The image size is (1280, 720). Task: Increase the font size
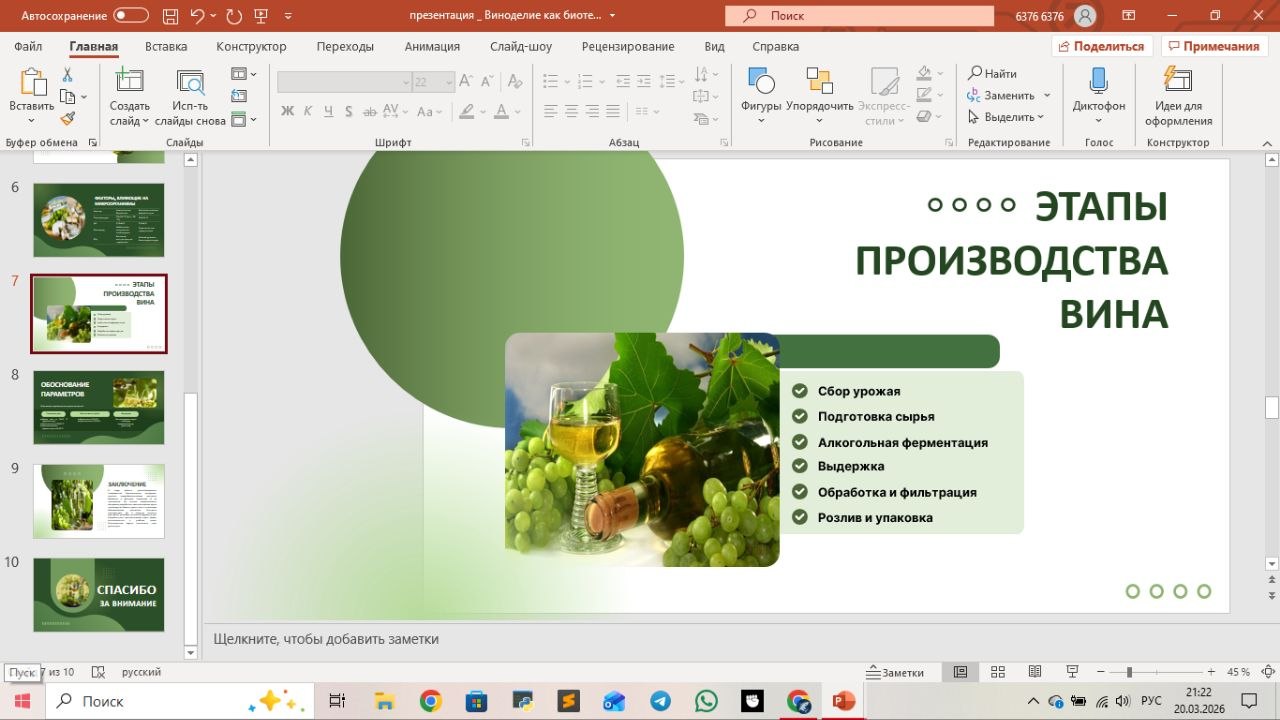point(466,82)
